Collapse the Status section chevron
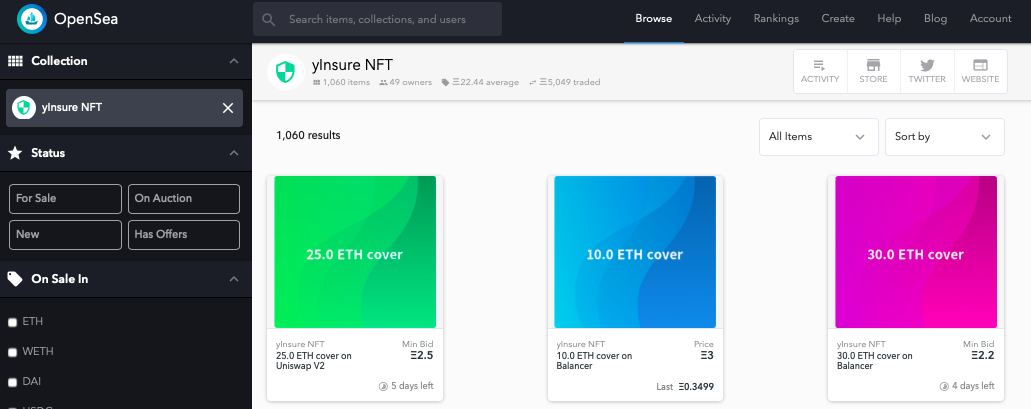Viewport: 1031px width, 409px height. click(233, 153)
